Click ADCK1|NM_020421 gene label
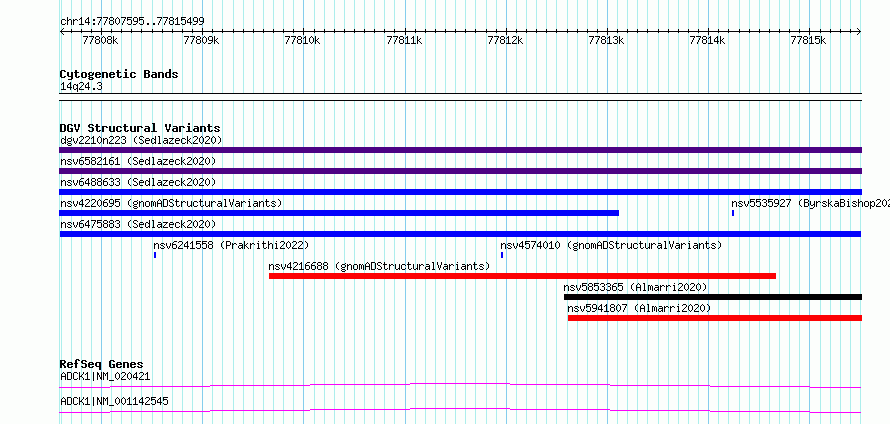890x424 pixels. pyautogui.click(x=105, y=376)
